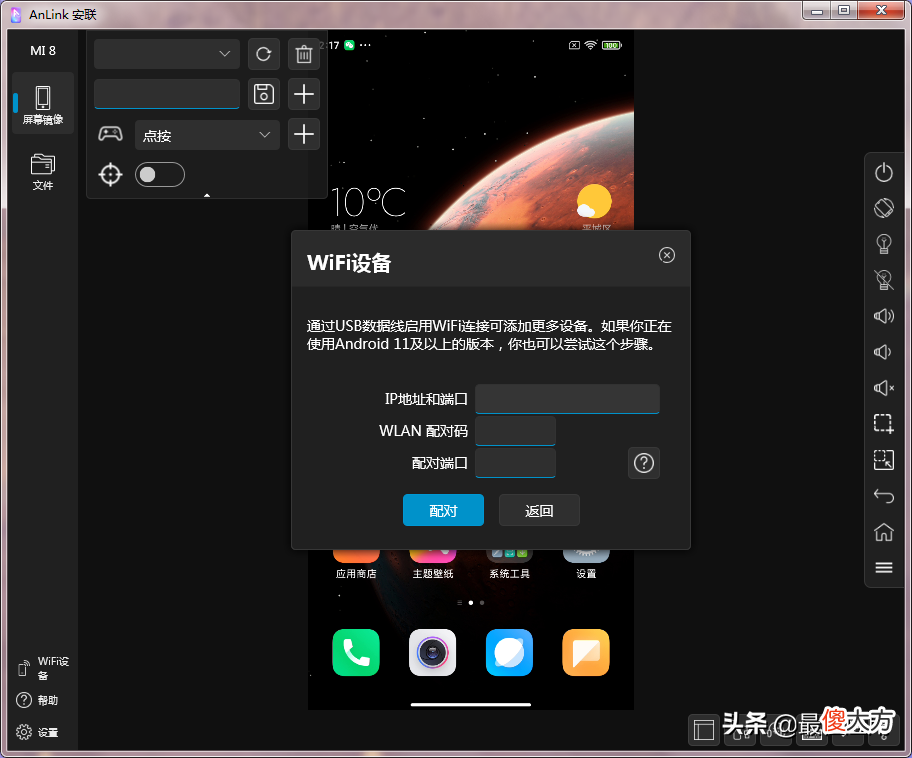Focus the IP地址和端口 input field
Screen dimensions: 912x758
point(567,399)
